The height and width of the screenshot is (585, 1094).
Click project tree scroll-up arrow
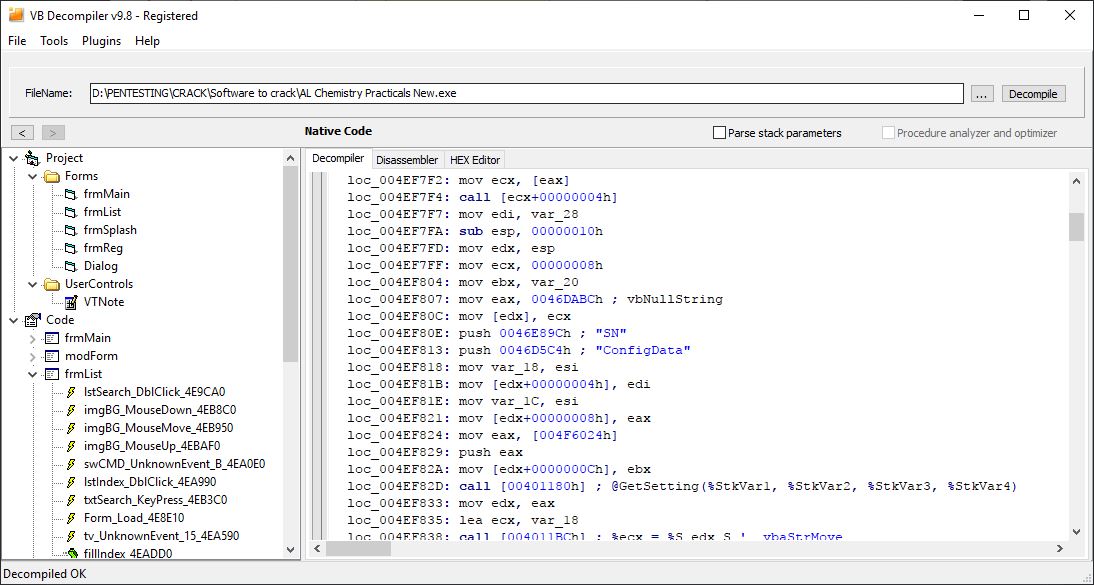point(291,158)
